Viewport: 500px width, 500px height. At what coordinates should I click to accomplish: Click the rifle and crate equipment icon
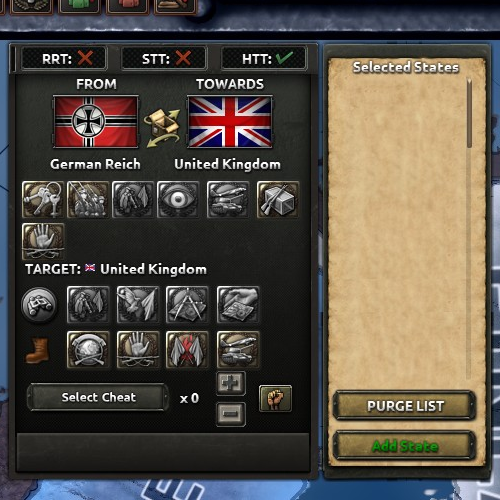[278, 199]
